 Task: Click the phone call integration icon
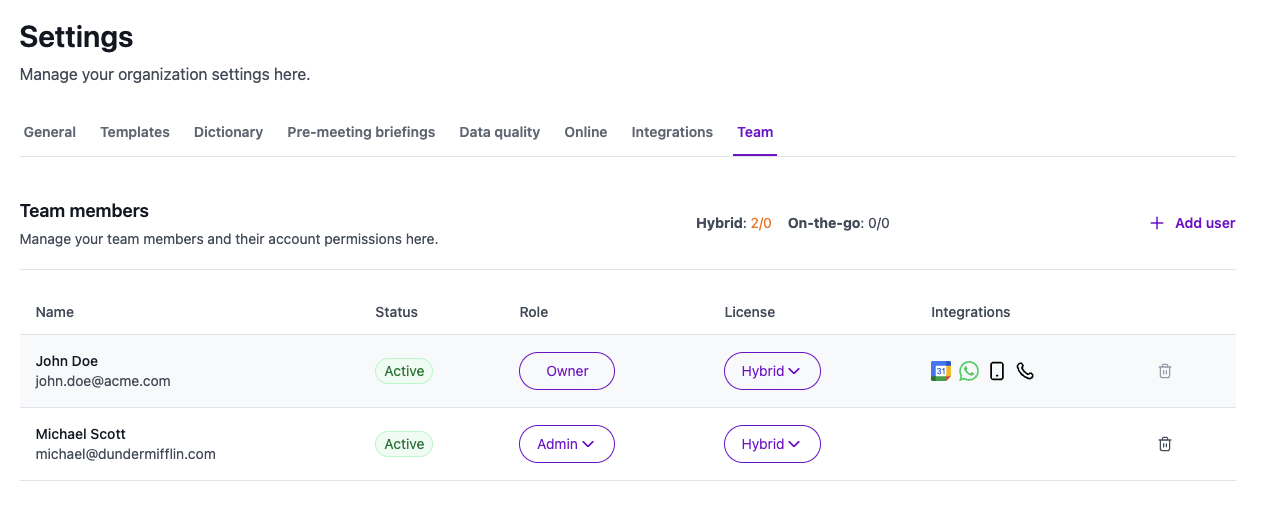[x=1025, y=371]
